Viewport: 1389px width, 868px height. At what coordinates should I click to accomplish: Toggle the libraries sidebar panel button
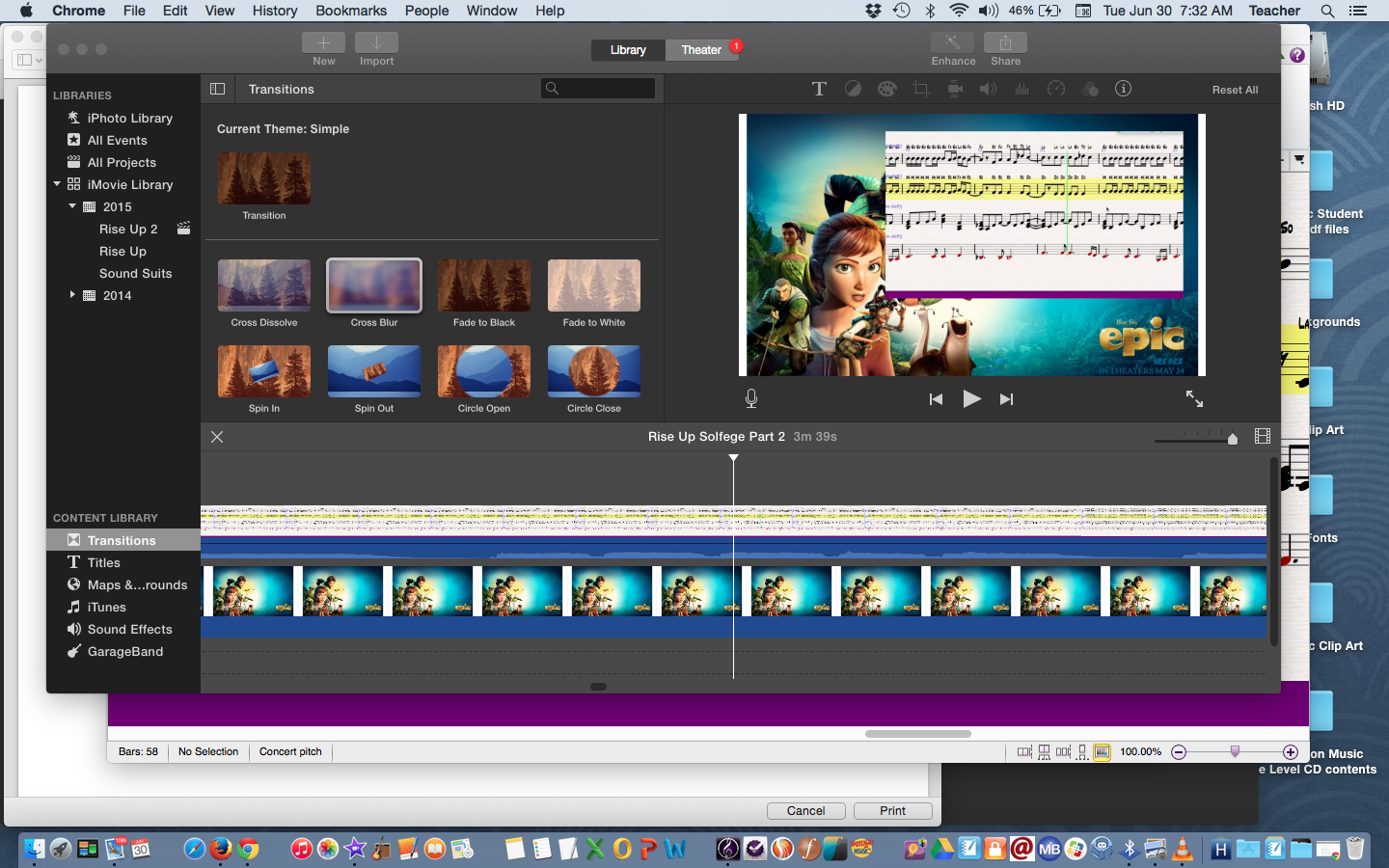(x=218, y=89)
